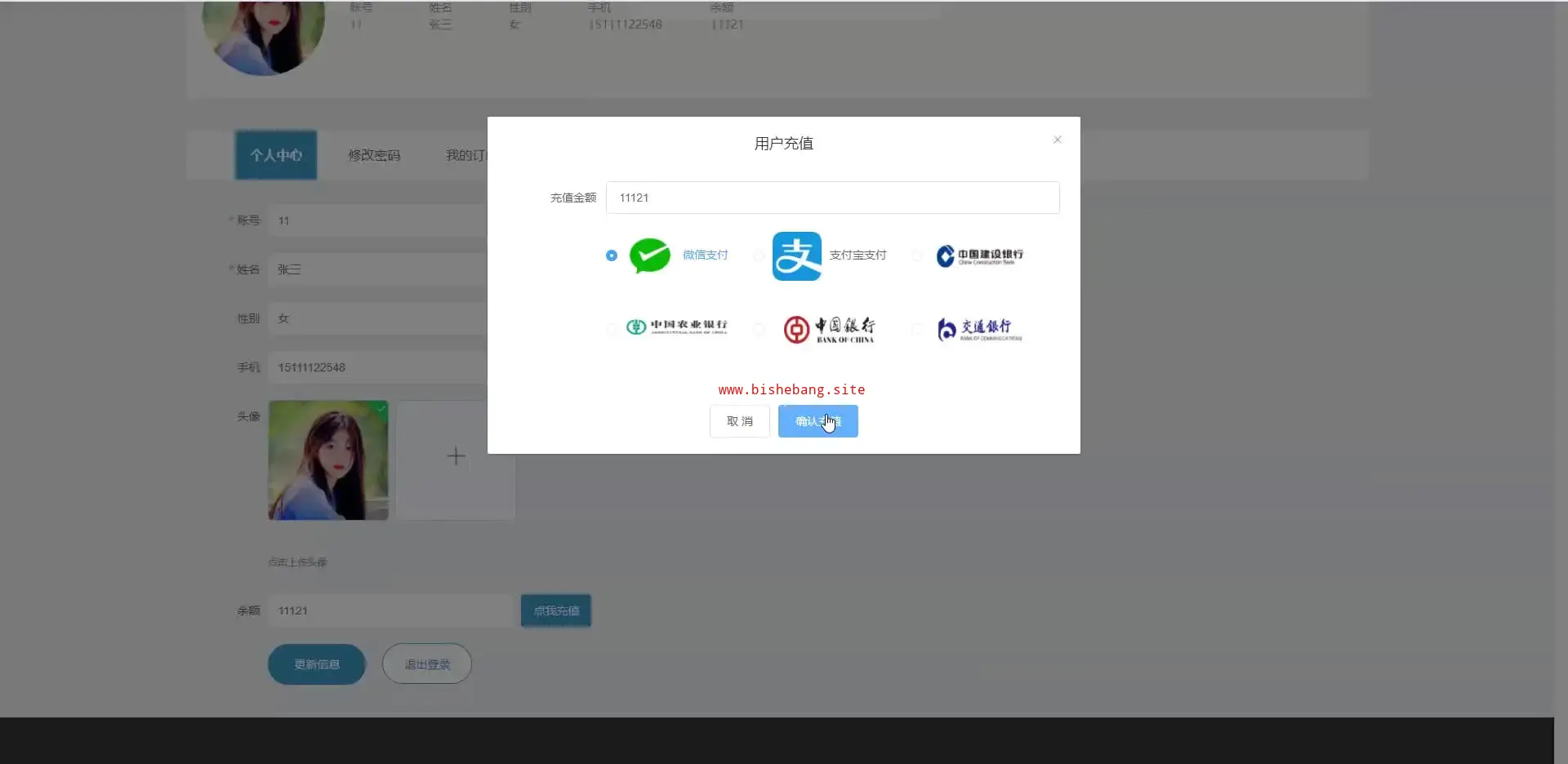The image size is (1568, 764).
Task: Select the WeChat Pay radio button
Action: tap(612, 255)
